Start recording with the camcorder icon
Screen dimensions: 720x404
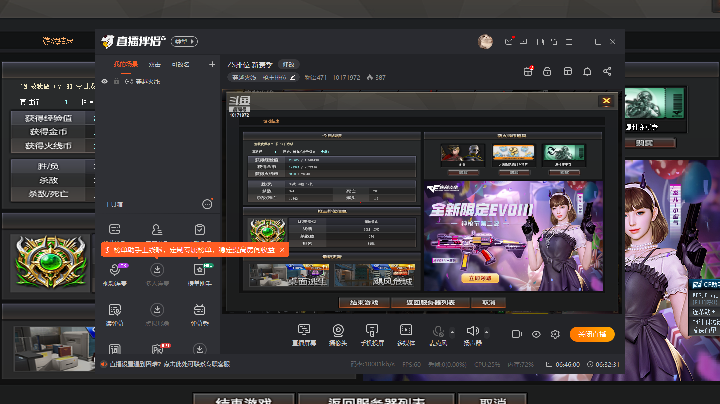coord(517,334)
